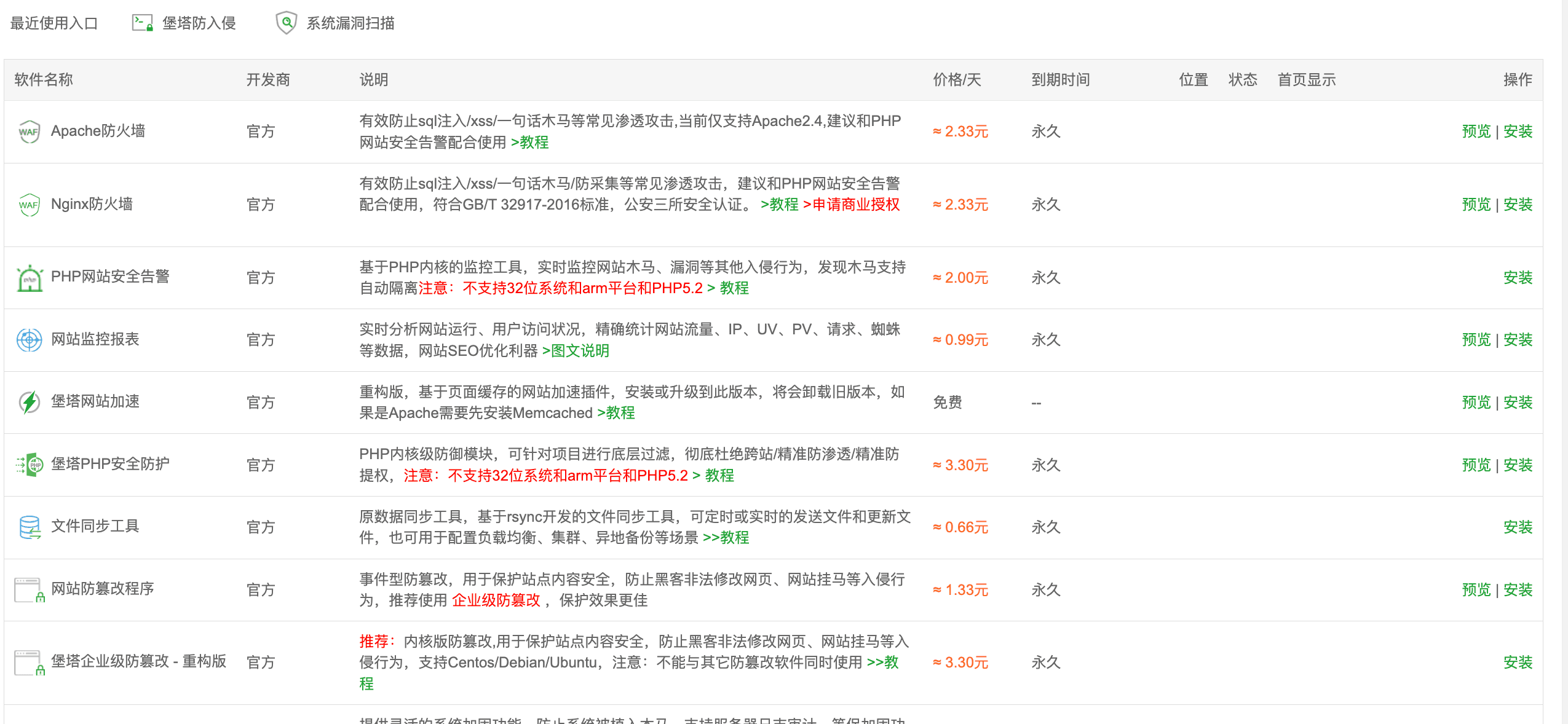Screen dimensions: 1568x724
Task: Click the vertical page scrollbar
Action: tap(1564, 362)
